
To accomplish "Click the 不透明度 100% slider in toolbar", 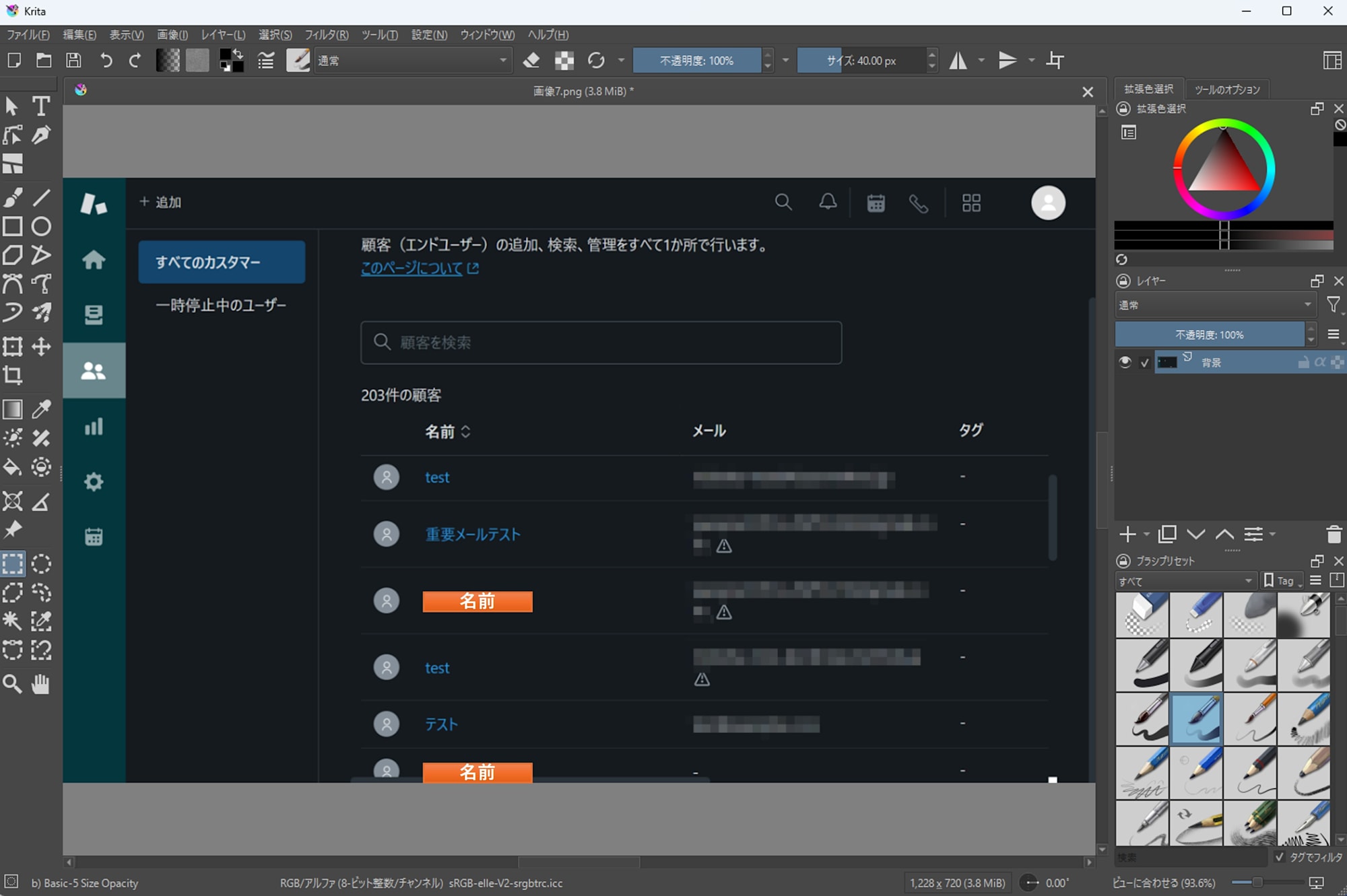I will (x=696, y=61).
